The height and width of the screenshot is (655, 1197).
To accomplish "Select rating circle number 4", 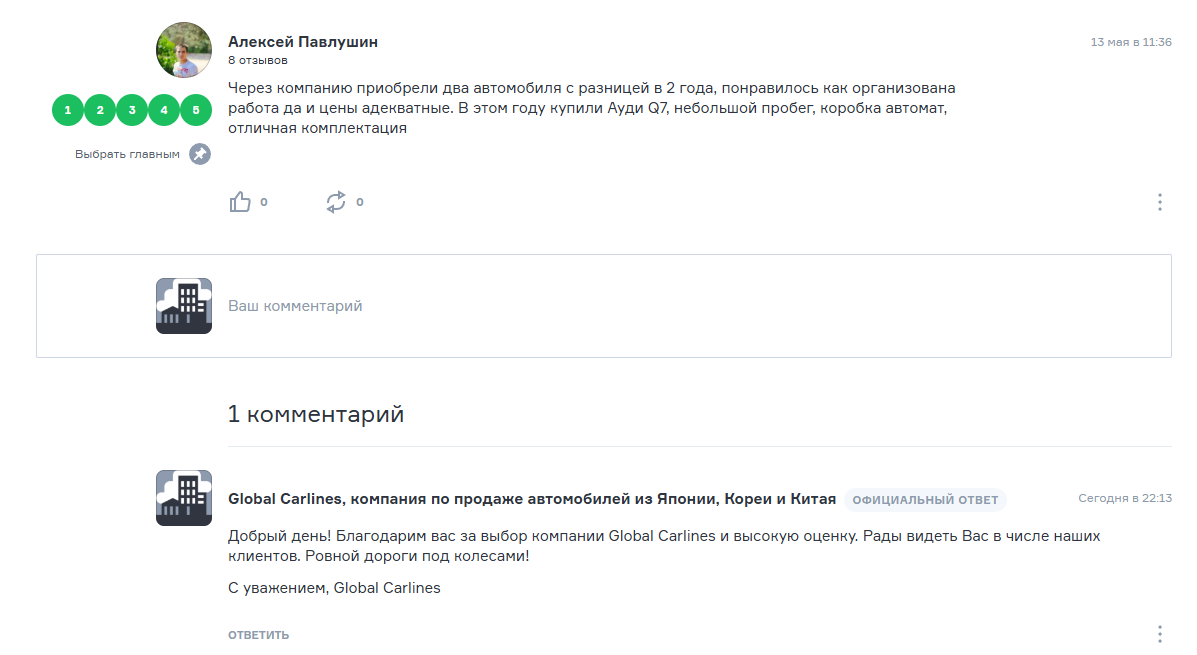I will (164, 110).
